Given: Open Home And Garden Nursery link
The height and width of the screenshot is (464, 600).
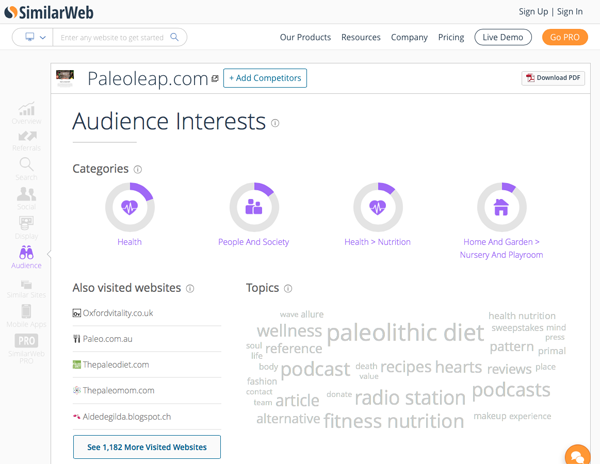Looking at the screenshot, I should 501,248.
